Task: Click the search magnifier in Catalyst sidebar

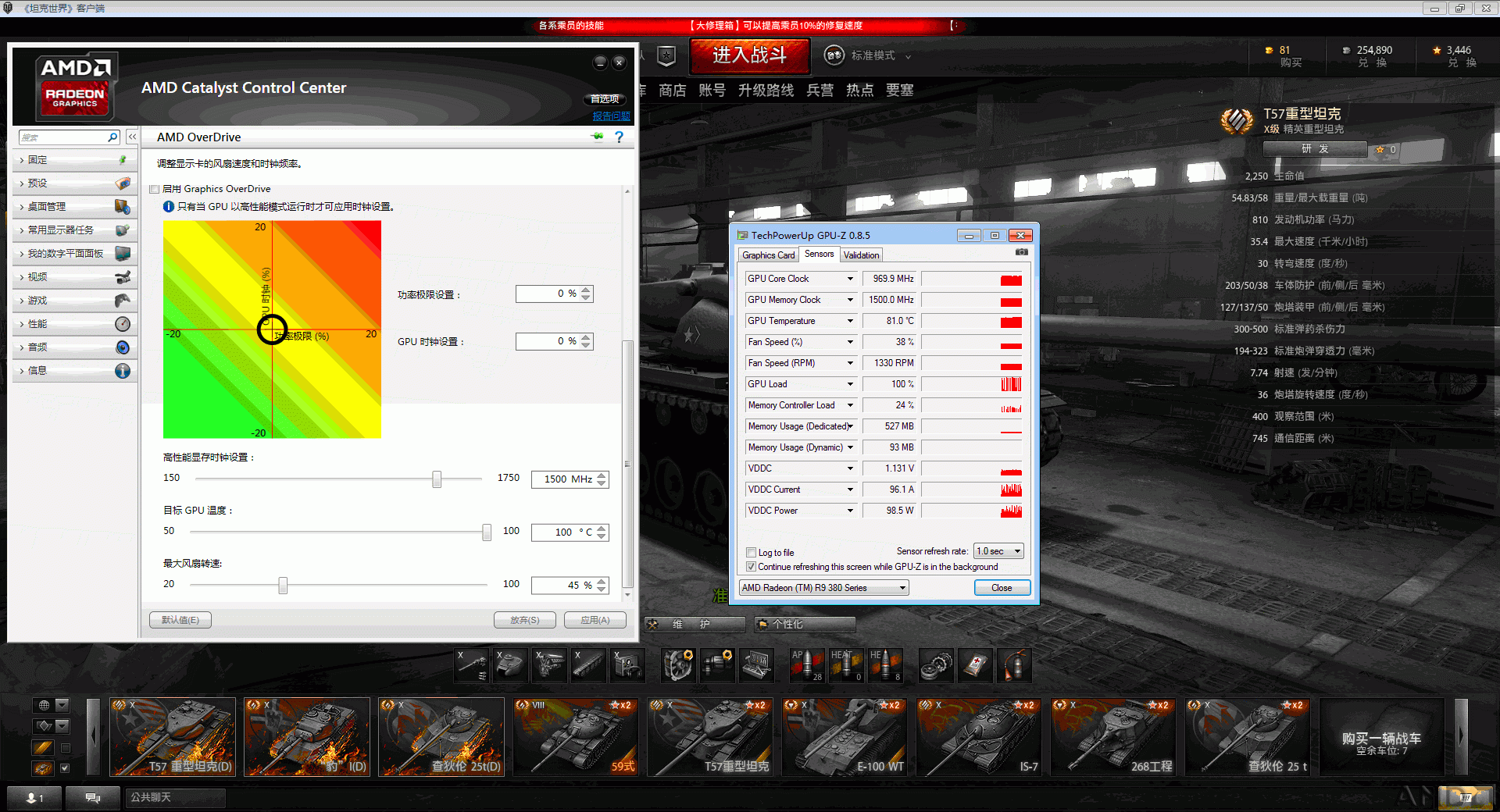Action: (112, 137)
